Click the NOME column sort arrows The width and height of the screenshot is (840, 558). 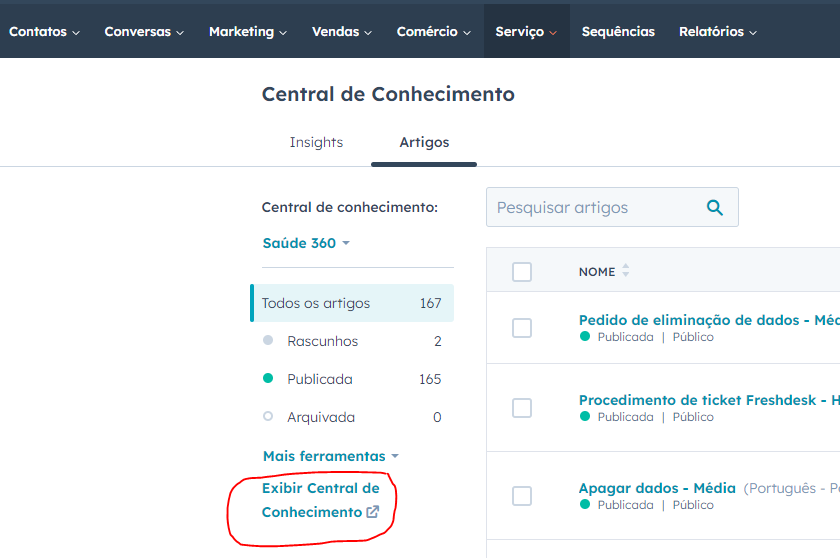pyautogui.click(x=626, y=271)
